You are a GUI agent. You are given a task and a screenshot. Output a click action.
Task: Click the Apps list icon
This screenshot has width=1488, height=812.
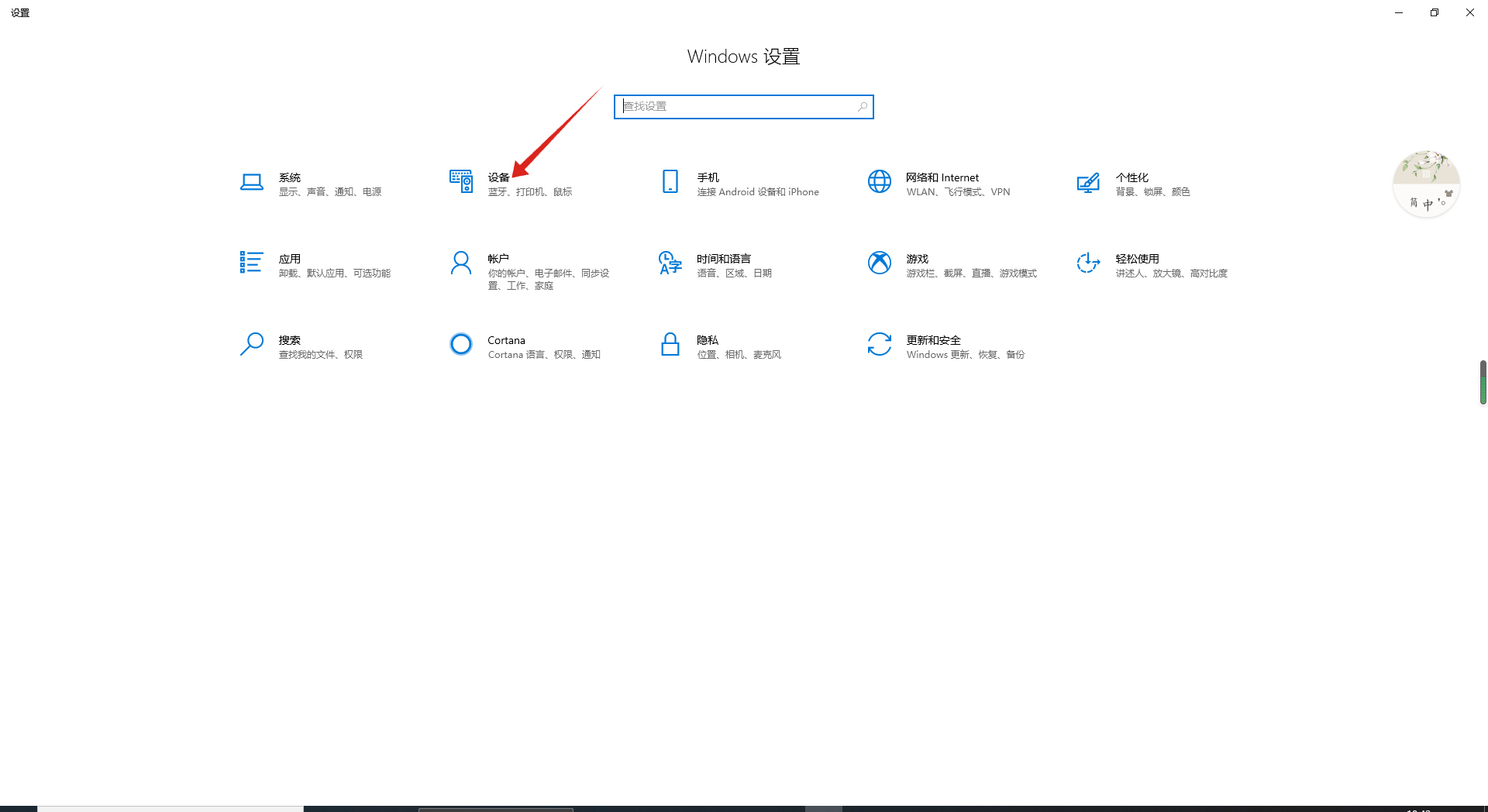tap(251, 263)
